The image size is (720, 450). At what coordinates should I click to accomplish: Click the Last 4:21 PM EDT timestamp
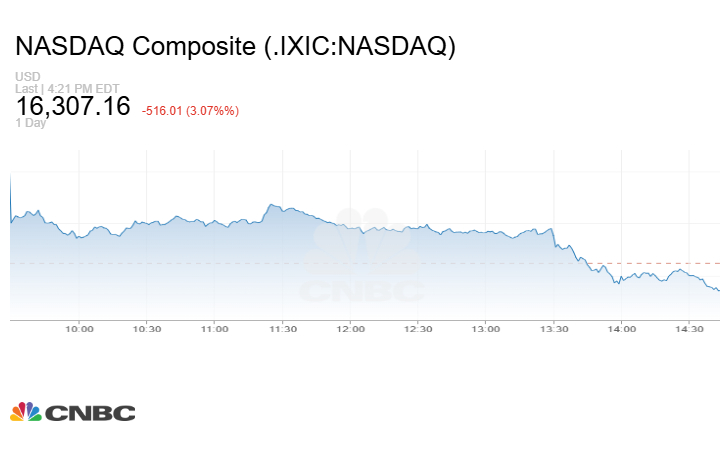click(67, 88)
